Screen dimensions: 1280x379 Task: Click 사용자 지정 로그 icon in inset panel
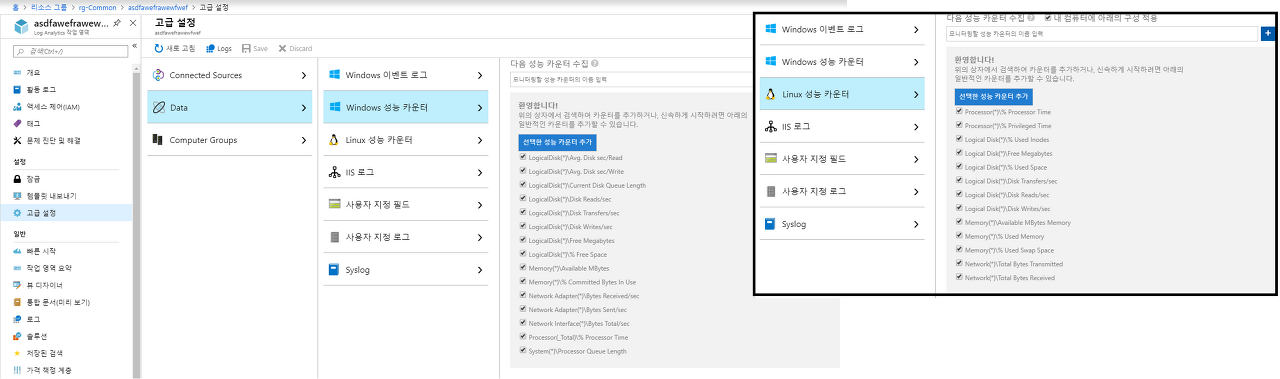tap(770, 191)
